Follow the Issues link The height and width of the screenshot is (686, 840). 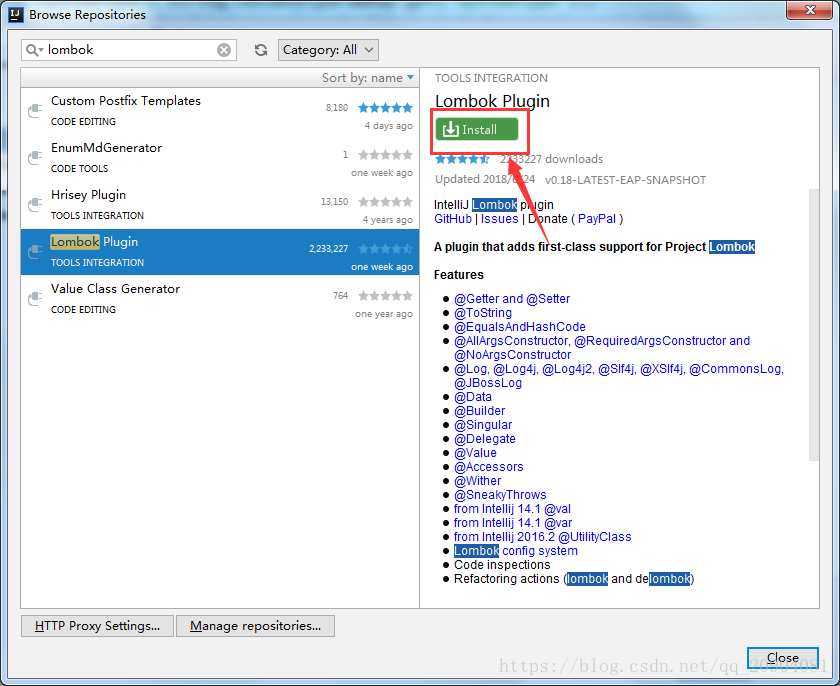click(499, 219)
